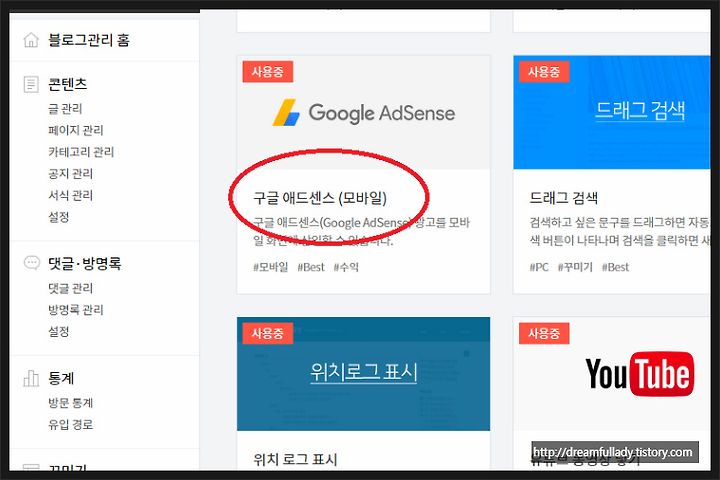The image size is (720, 480).
Task: Click the 통계 bar chart icon
Action: coord(31,378)
